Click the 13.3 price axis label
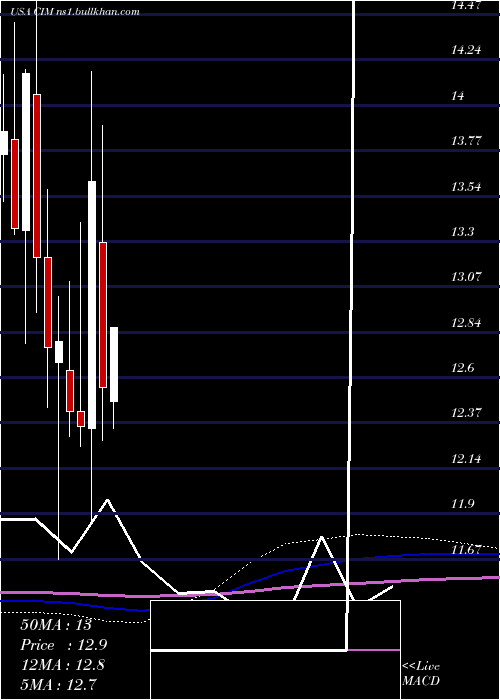 click(462, 232)
